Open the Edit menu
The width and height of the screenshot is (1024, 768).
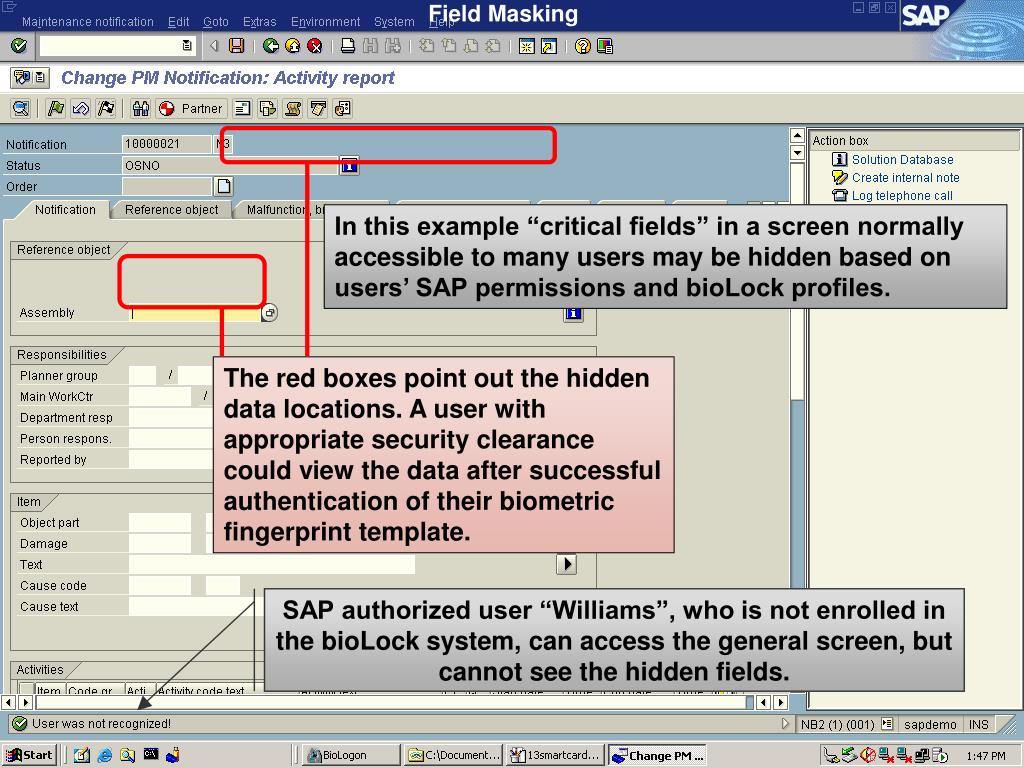click(178, 22)
